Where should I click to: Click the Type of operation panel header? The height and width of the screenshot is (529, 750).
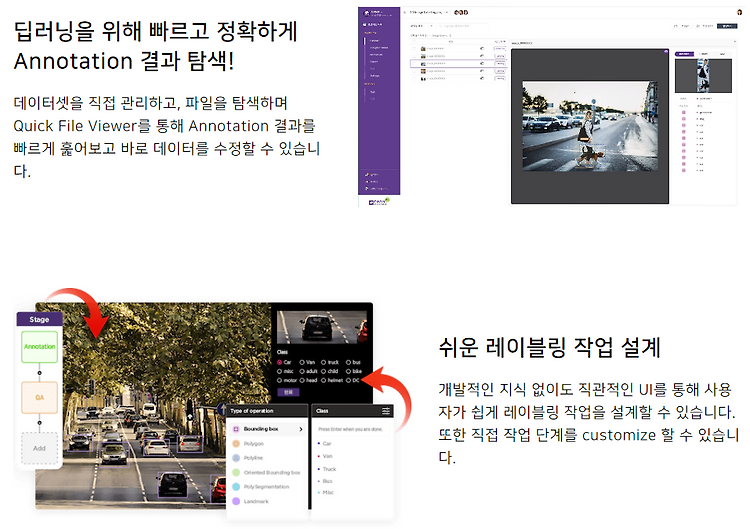point(267,411)
